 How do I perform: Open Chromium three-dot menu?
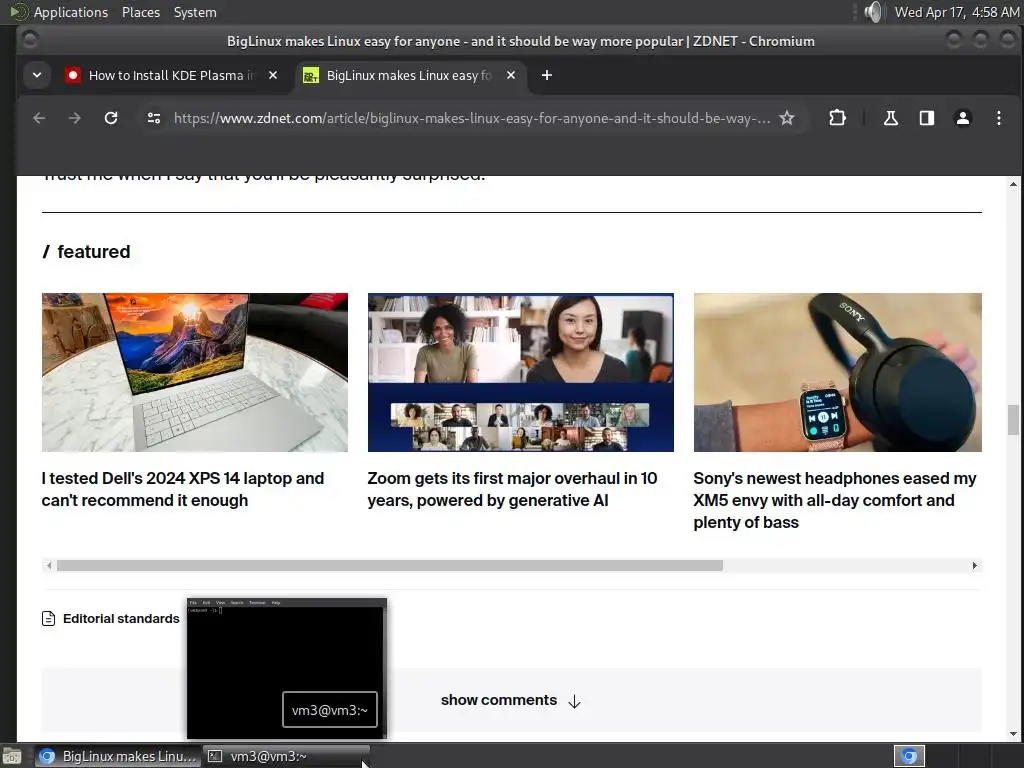click(x=999, y=118)
